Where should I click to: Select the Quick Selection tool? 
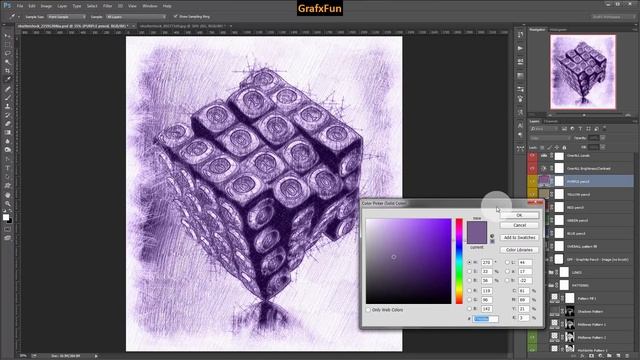[x=7, y=62]
